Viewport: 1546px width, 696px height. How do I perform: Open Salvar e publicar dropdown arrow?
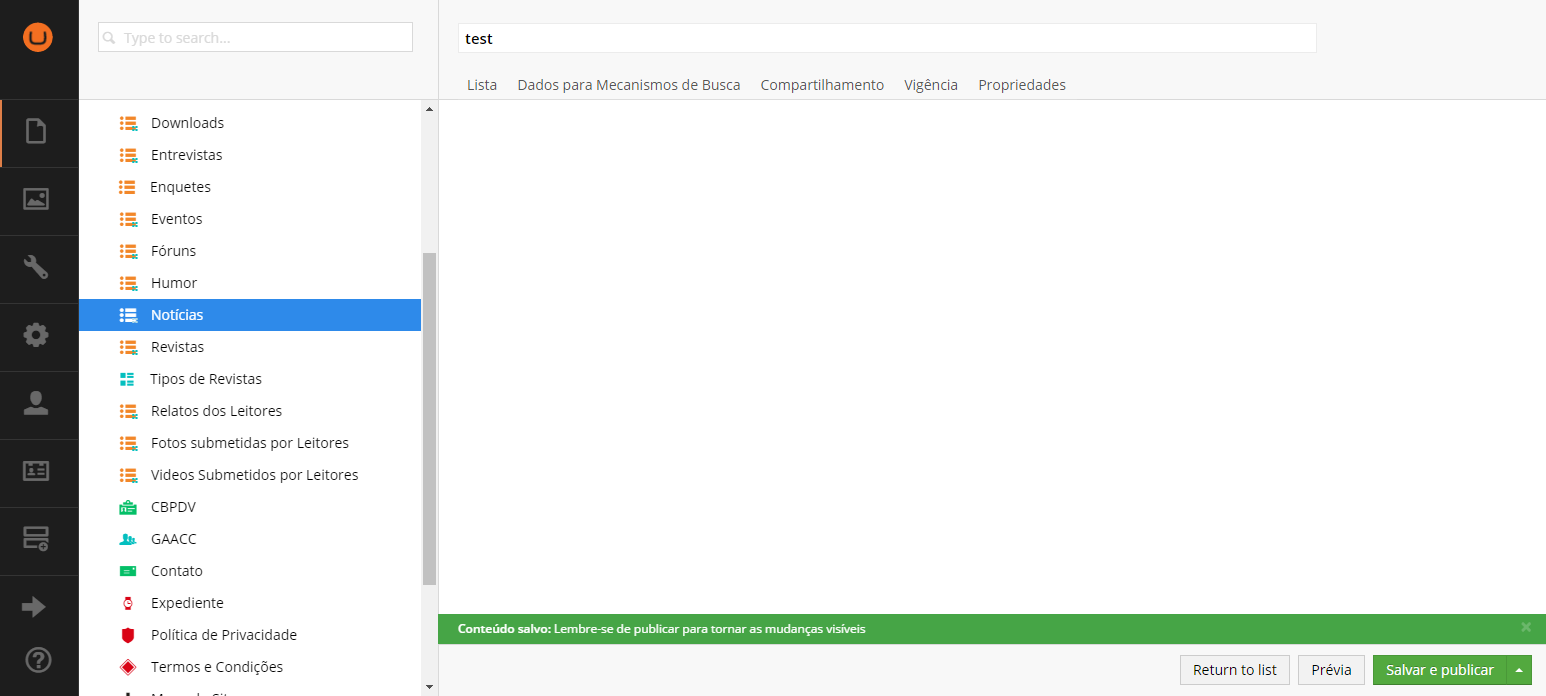pos(1519,670)
